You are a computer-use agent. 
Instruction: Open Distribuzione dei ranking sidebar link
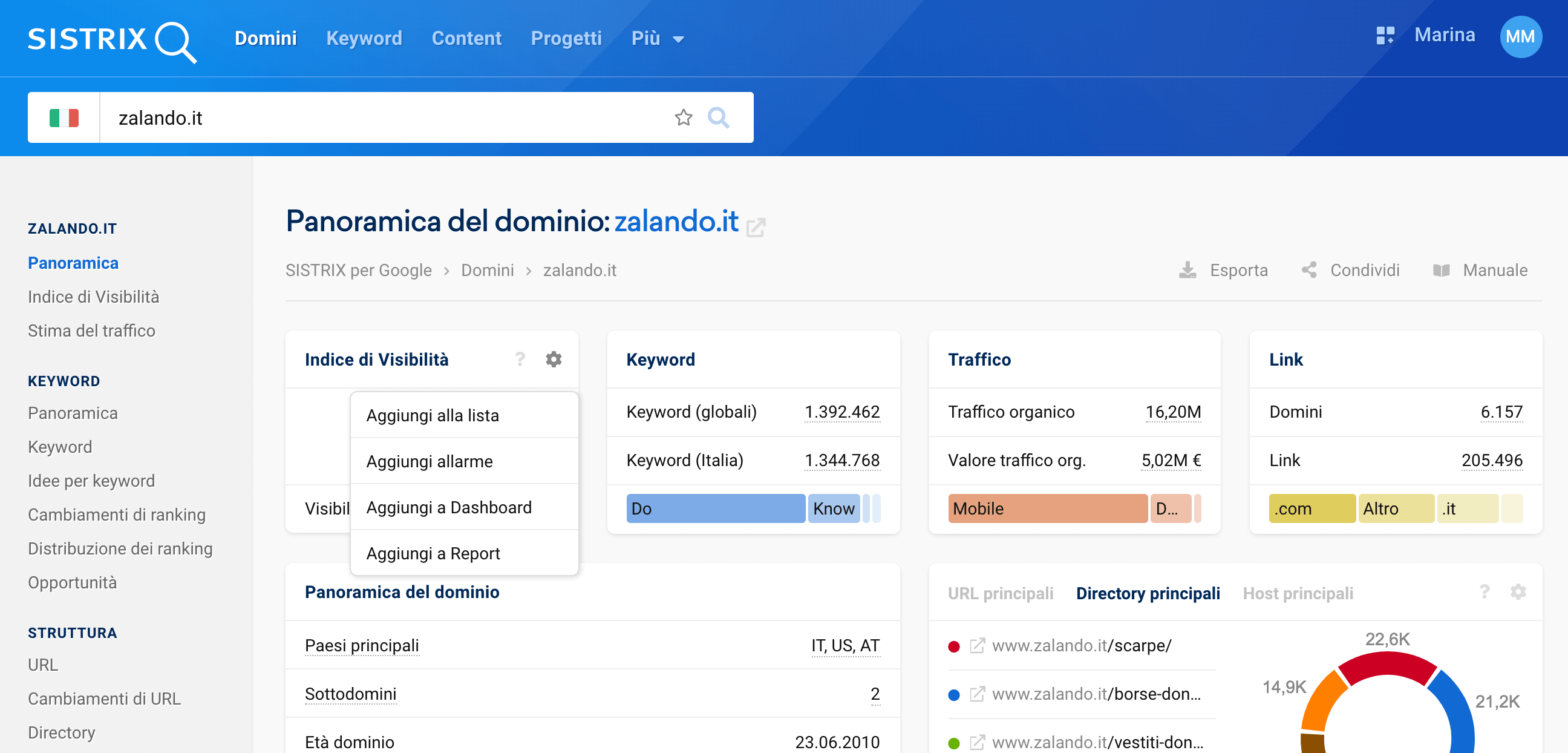[x=120, y=549]
